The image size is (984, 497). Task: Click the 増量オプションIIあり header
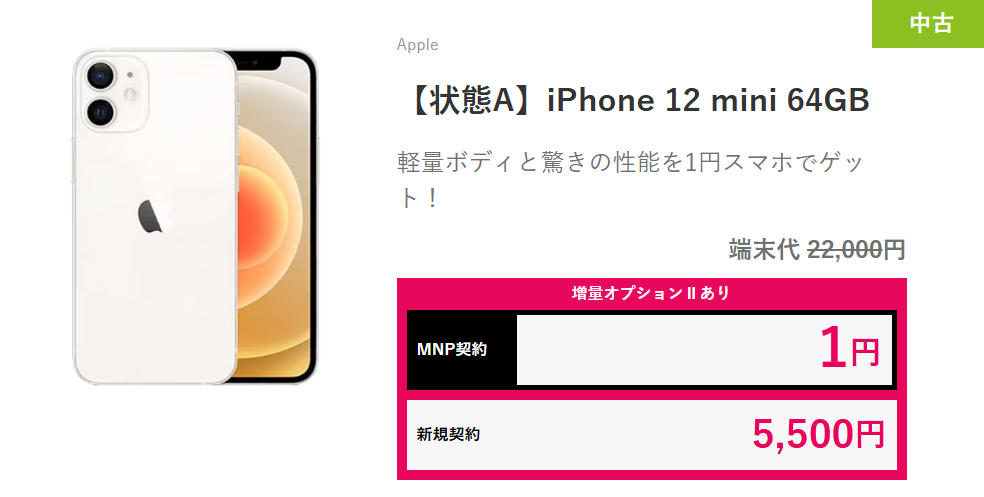point(651,293)
